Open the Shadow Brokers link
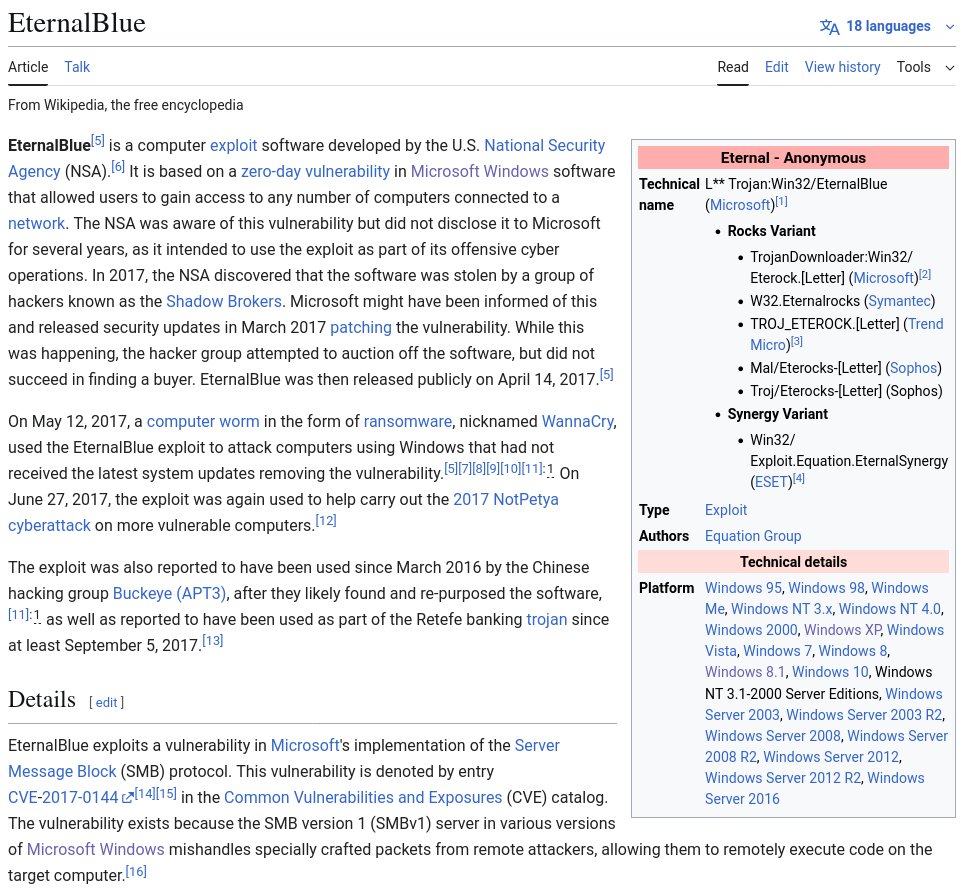Screen dimensions: 961x890 224,301
